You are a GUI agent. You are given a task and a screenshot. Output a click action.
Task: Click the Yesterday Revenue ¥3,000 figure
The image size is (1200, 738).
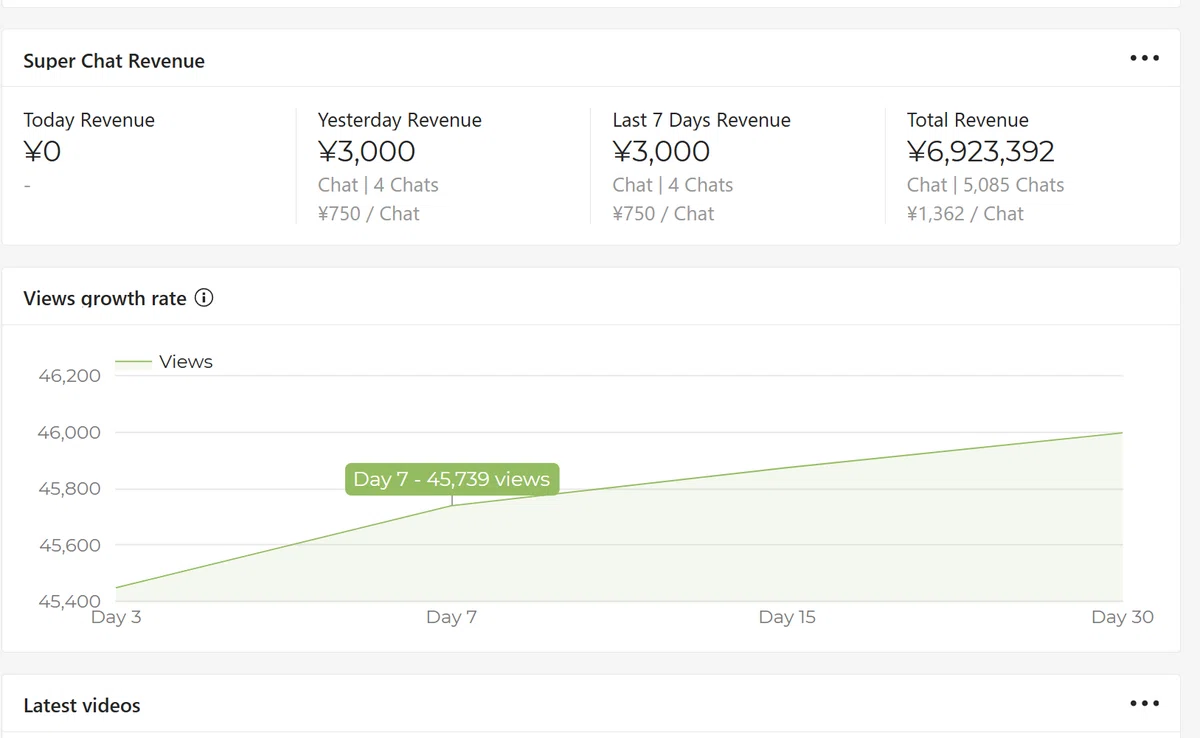click(x=366, y=151)
